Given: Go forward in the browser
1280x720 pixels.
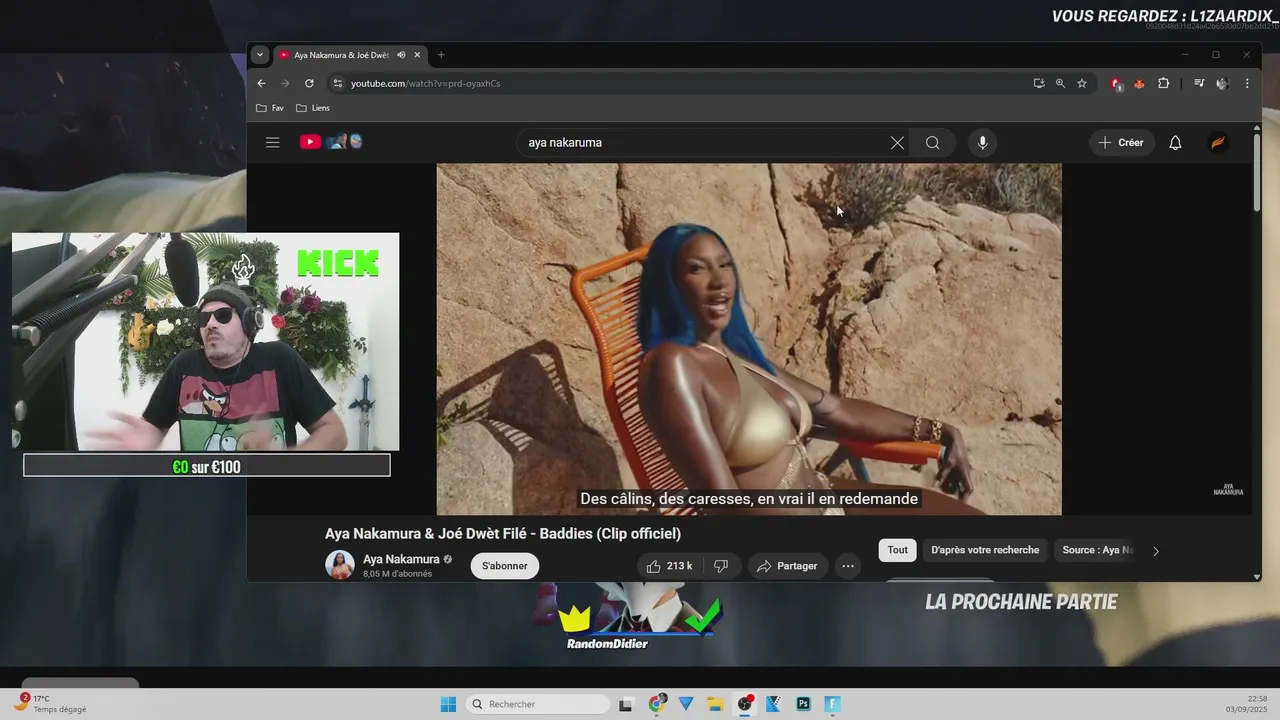Looking at the screenshot, I should (285, 83).
